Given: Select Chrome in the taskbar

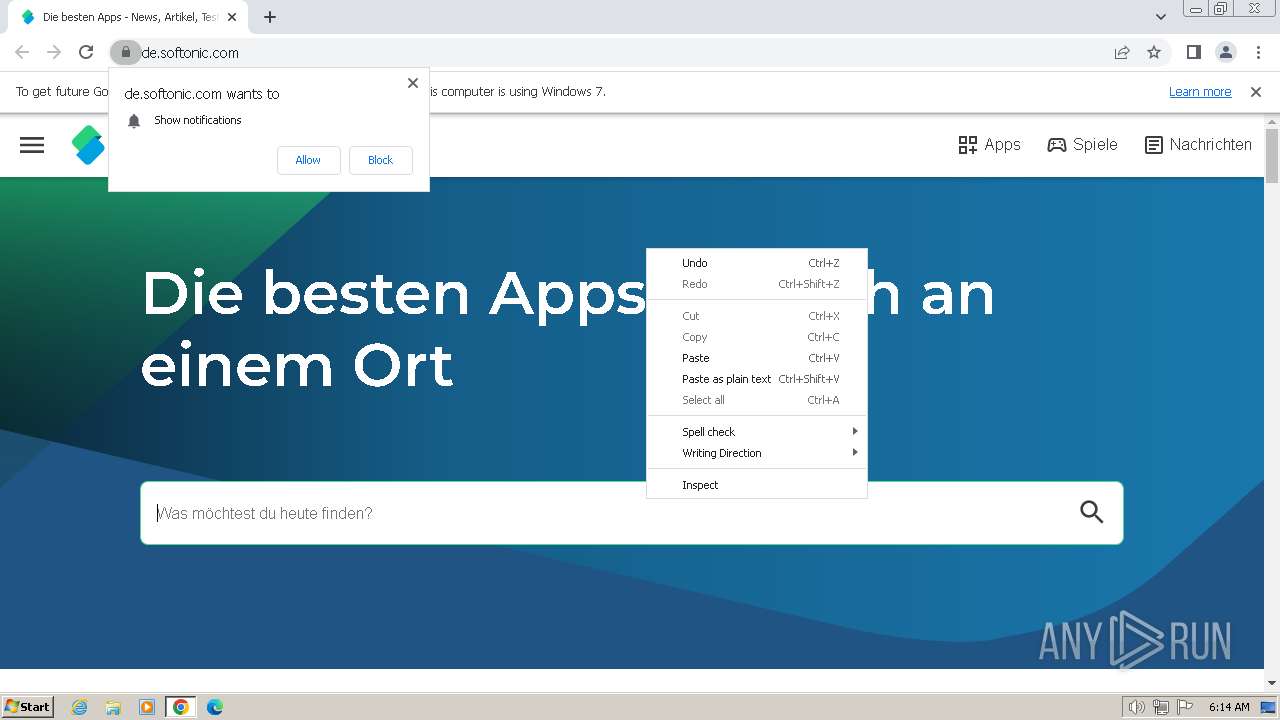Looking at the screenshot, I should [181, 707].
